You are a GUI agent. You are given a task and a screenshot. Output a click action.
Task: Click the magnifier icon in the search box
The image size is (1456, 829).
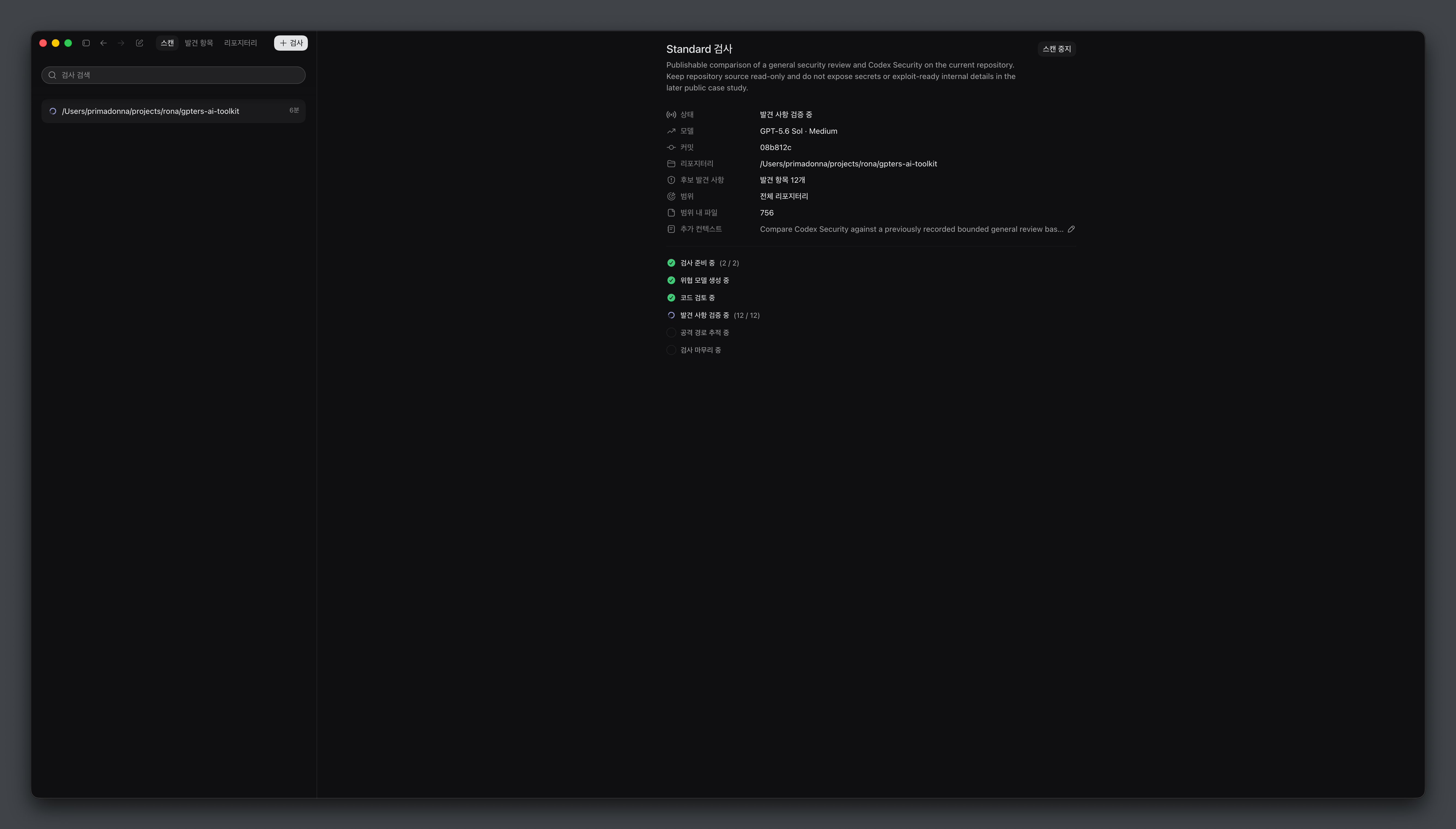coord(52,75)
